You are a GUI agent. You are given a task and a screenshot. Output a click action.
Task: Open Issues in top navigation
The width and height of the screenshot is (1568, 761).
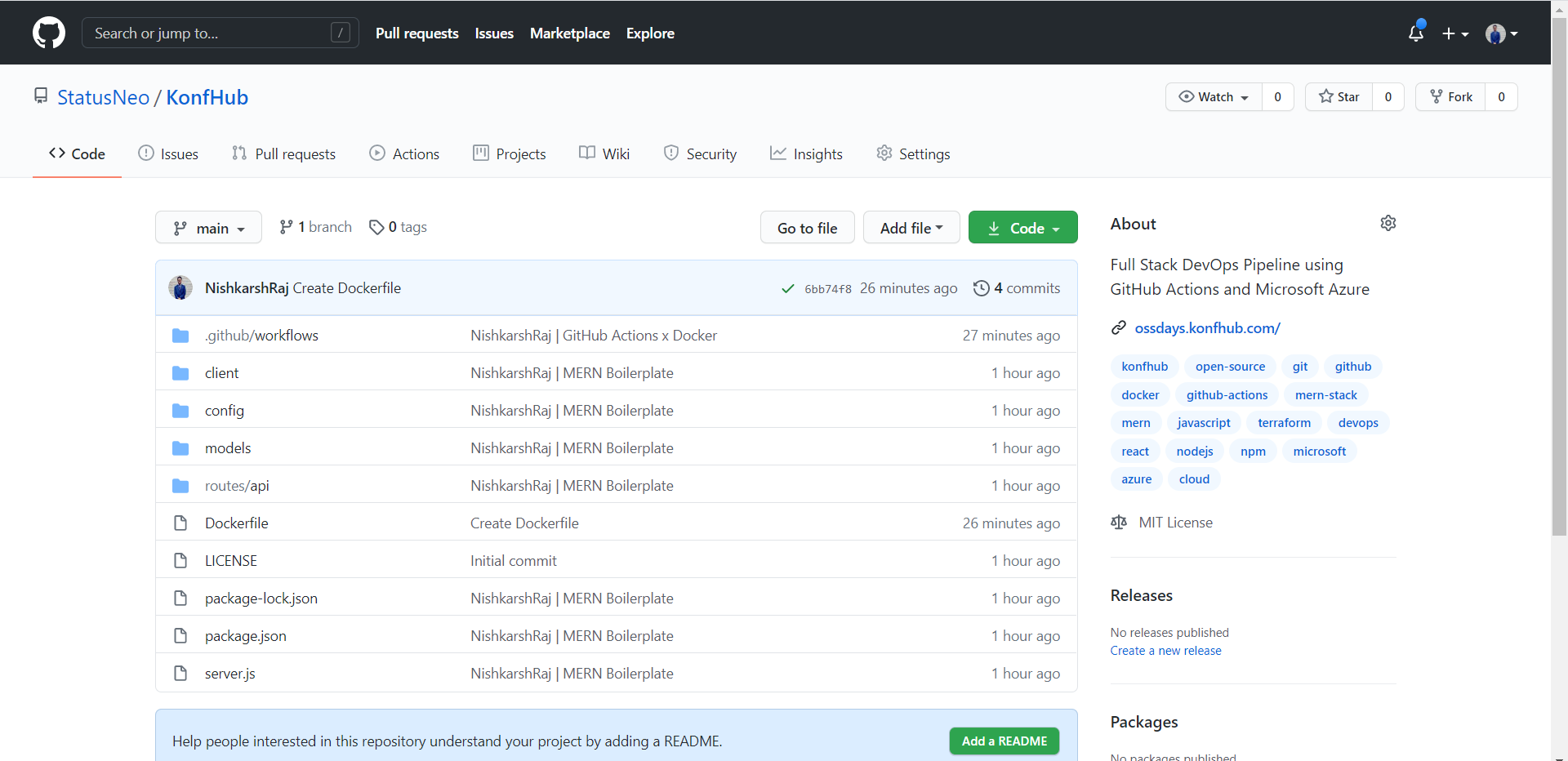494,33
